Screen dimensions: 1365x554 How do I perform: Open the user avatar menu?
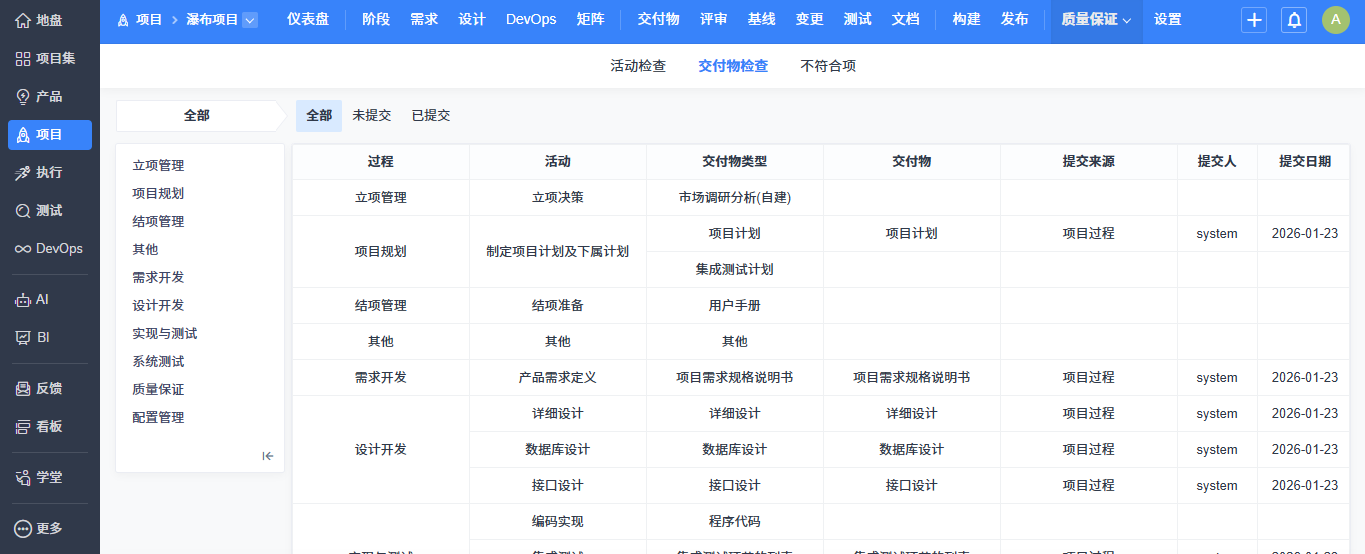pyautogui.click(x=1335, y=20)
